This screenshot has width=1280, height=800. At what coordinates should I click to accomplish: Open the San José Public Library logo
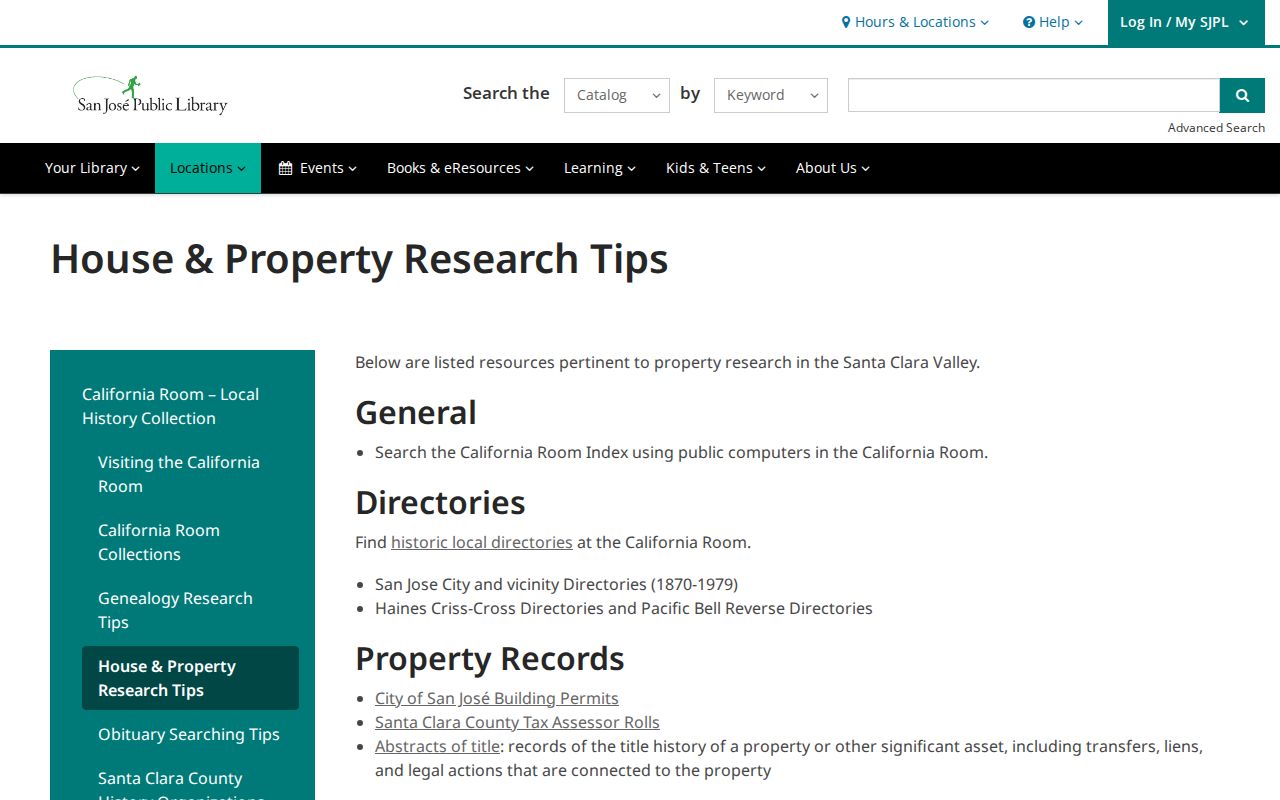(x=150, y=95)
